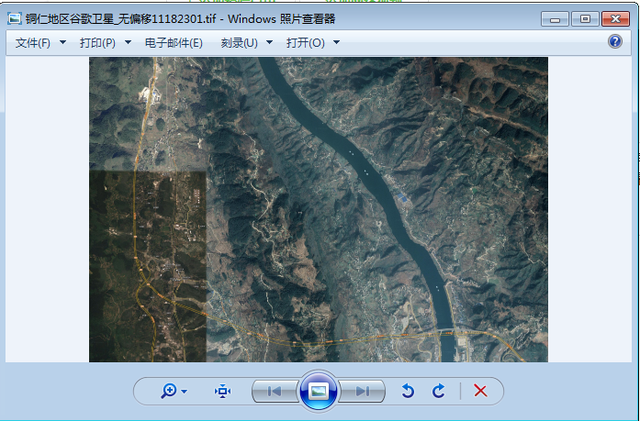Click the photo viewer icon in title bar
The image size is (640, 421).
pos(15,19)
